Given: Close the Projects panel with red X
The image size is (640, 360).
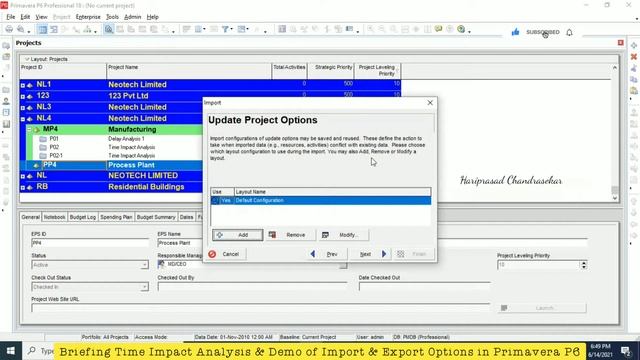Looking at the screenshot, I should pos(620,43).
